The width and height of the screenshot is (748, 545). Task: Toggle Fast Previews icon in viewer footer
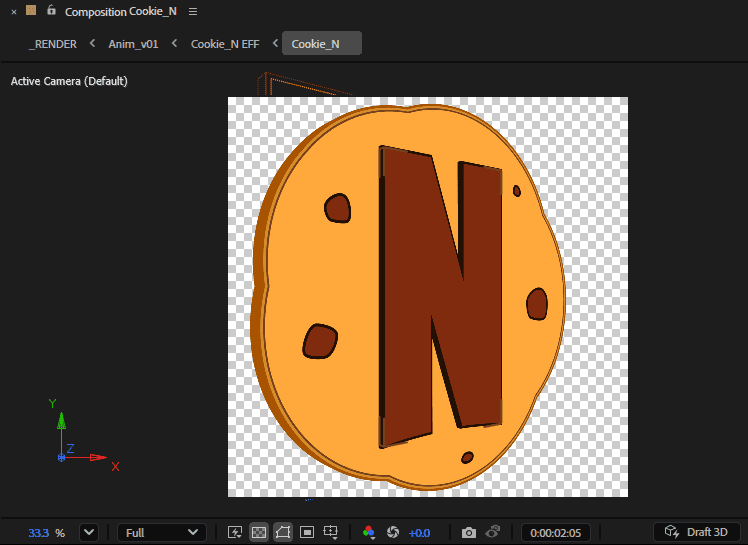tap(235, 532)
